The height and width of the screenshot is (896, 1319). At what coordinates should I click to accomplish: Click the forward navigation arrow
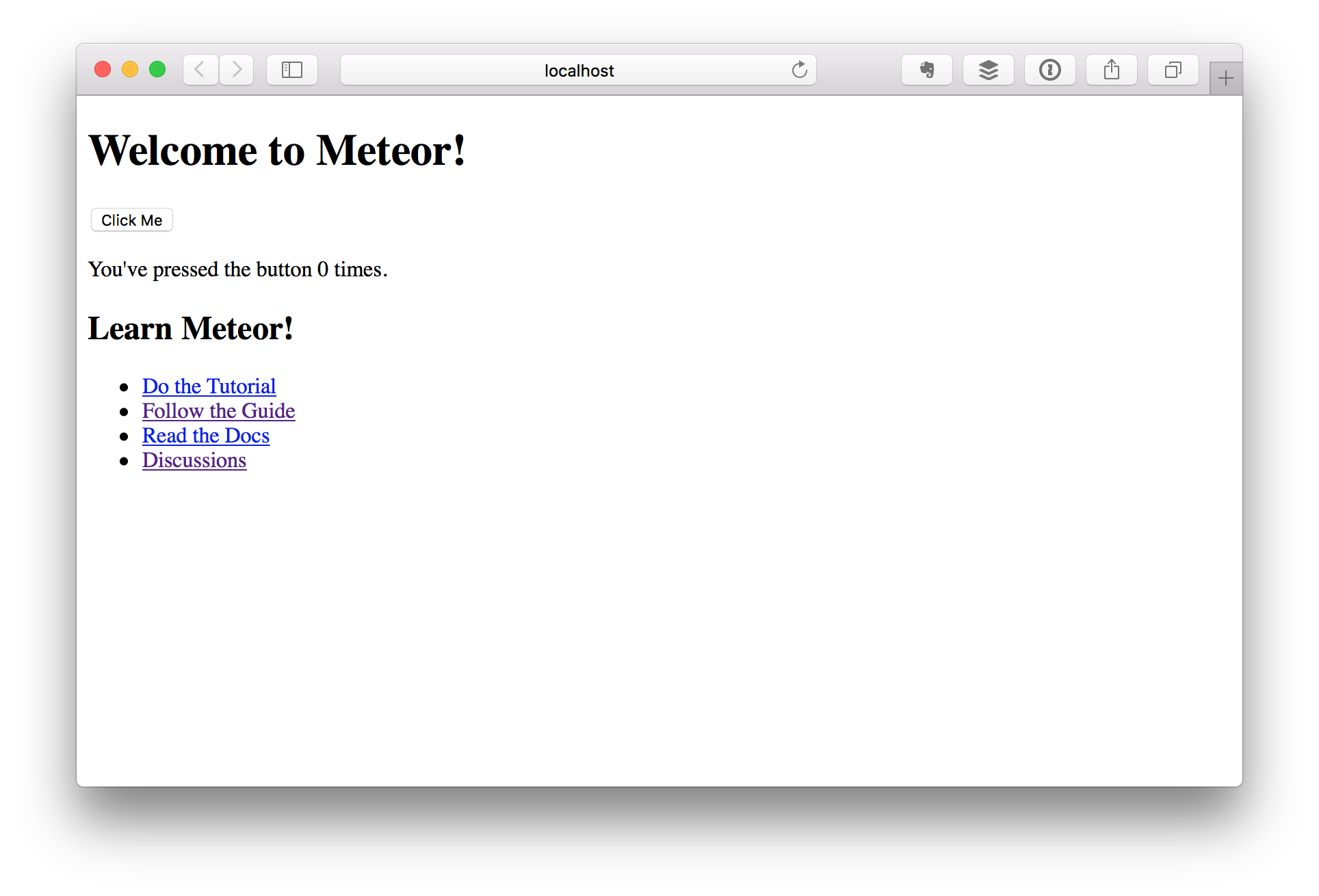[237, 70]
